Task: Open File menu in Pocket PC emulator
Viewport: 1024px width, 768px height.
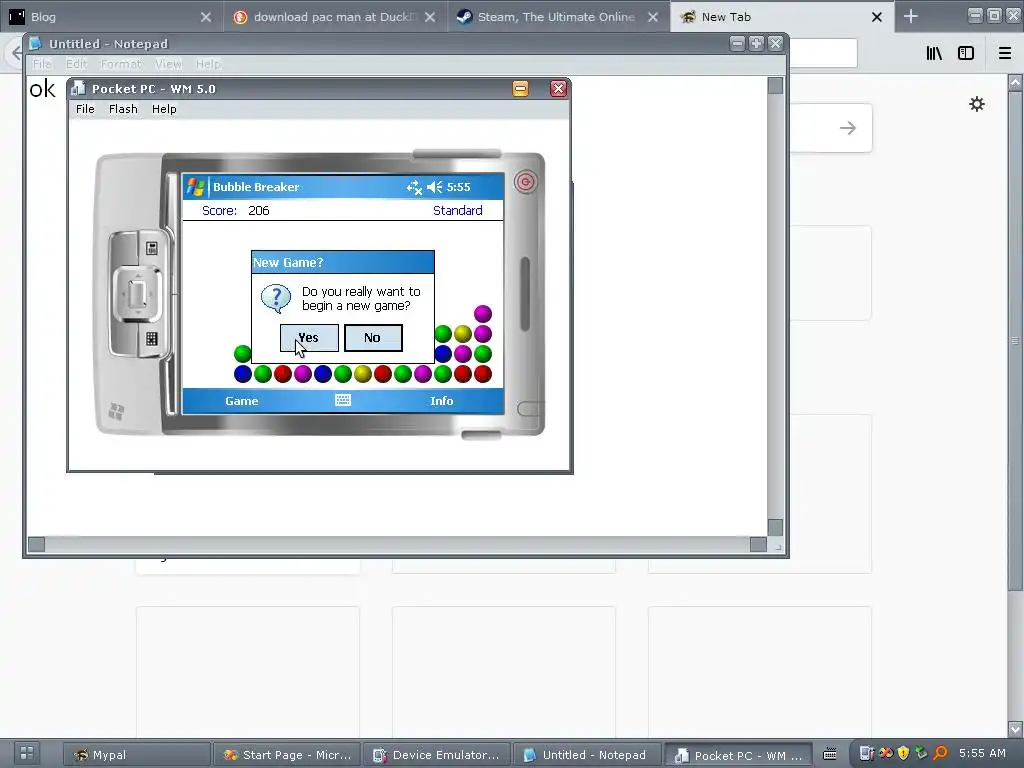Action: 86,109
